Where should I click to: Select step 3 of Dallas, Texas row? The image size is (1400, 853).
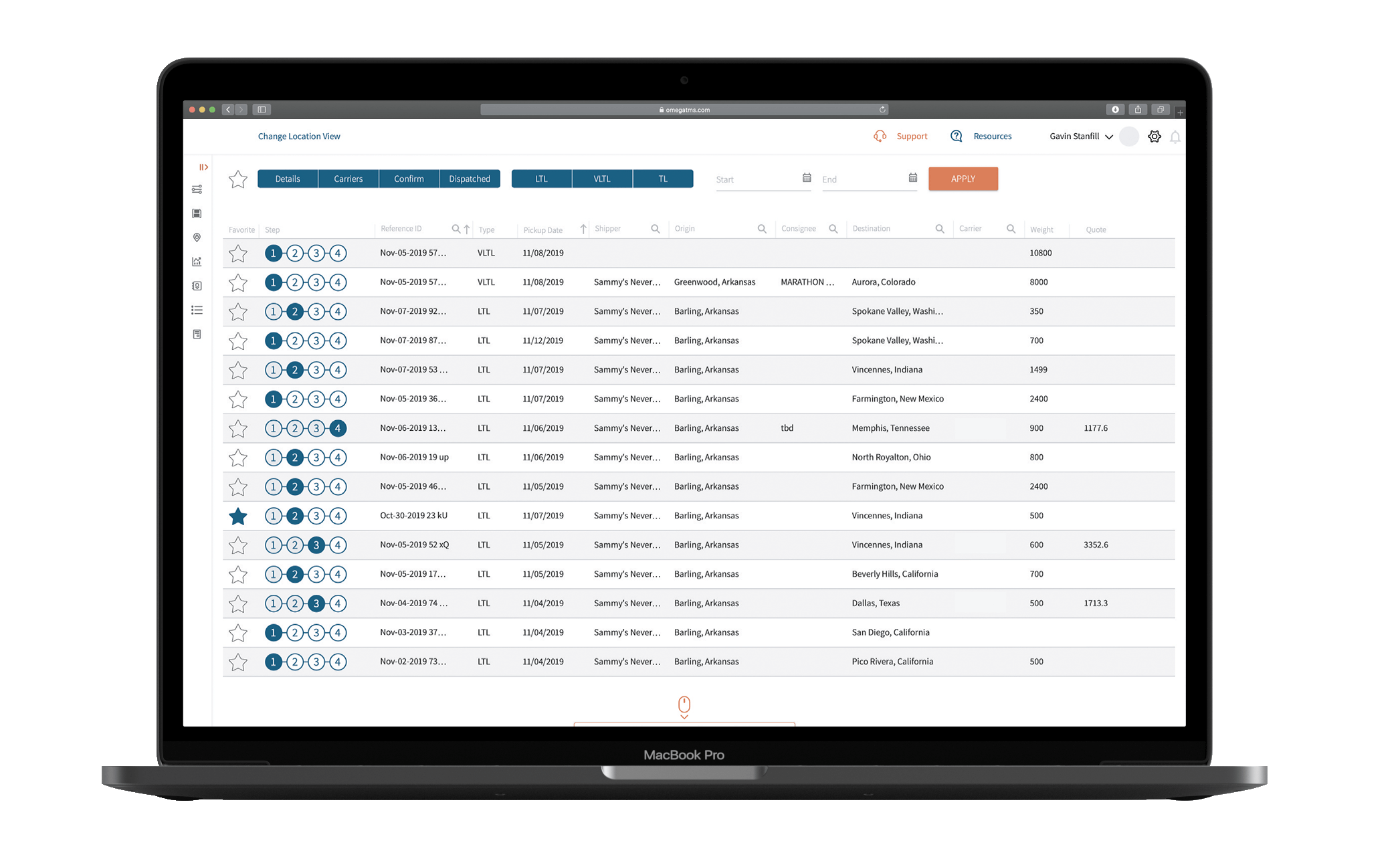pos(316,603)
